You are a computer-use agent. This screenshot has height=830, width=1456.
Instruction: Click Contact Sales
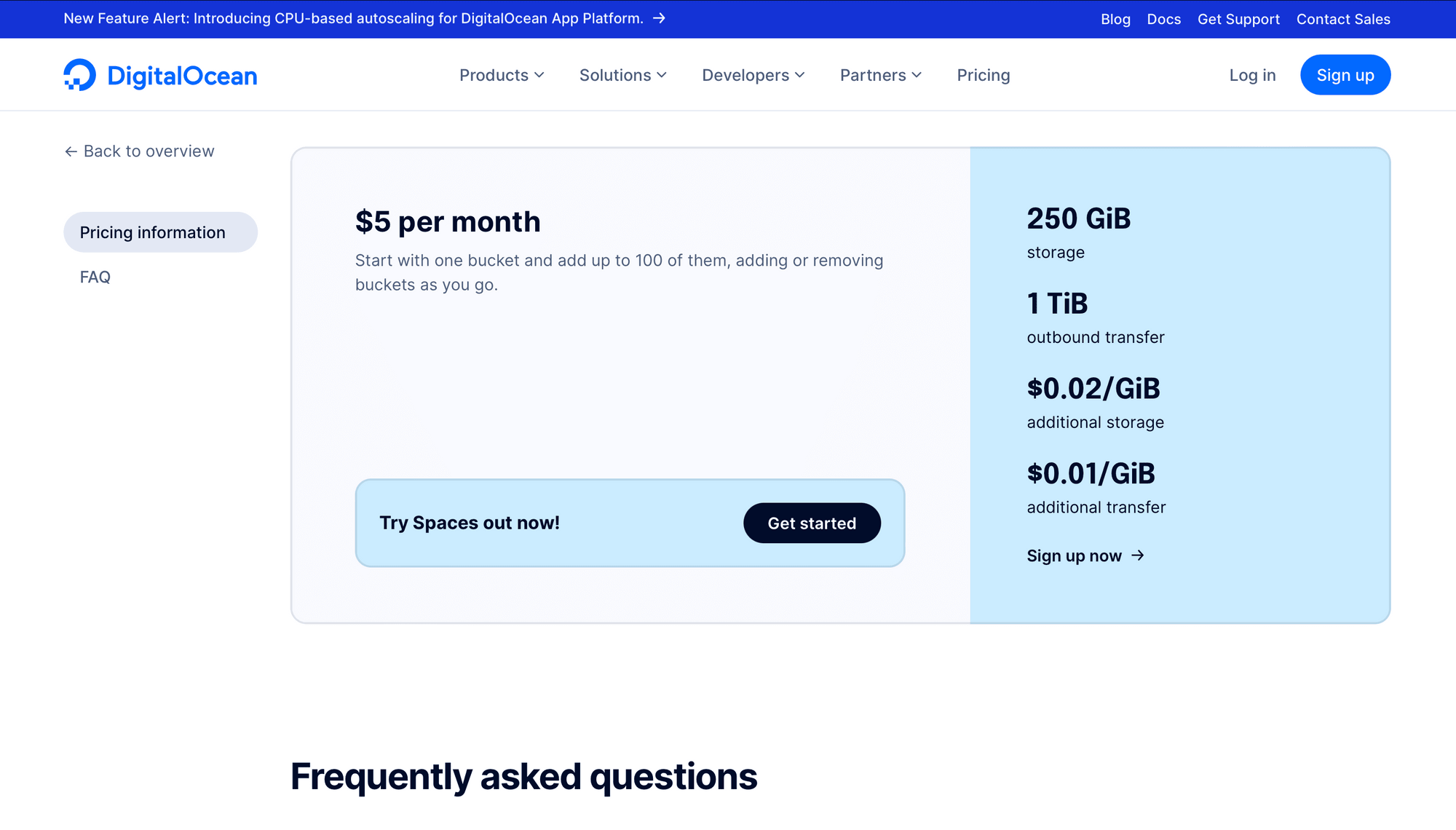click(1342, 19)
